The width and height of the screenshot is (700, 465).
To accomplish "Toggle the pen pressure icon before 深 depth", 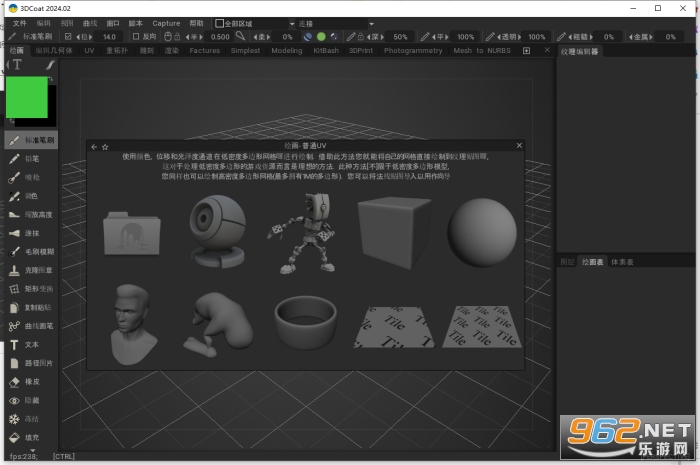I will (x=351, y=37).
